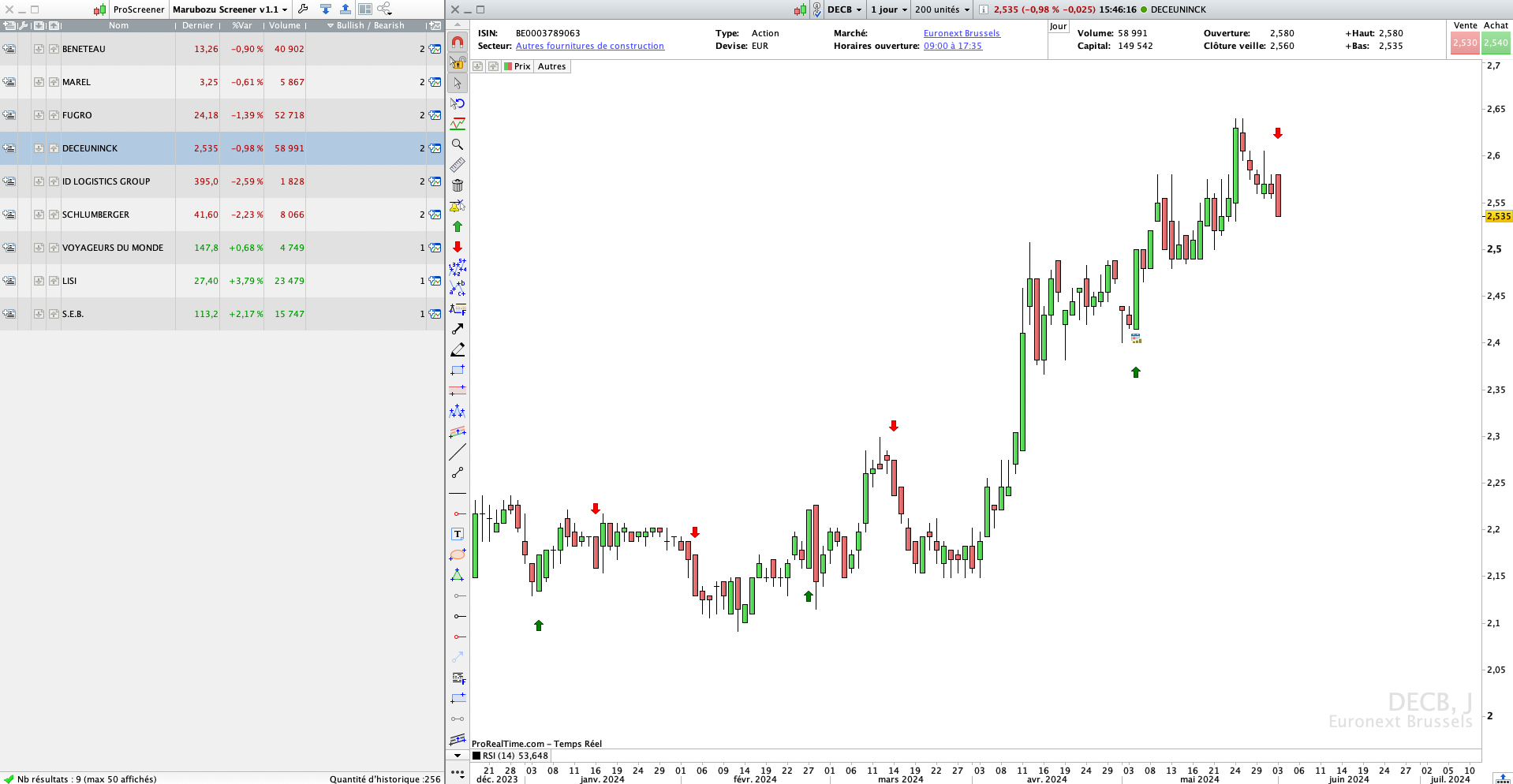Select the horizontal line tool
Viewport: 1513px width, 784px height.
458,493
